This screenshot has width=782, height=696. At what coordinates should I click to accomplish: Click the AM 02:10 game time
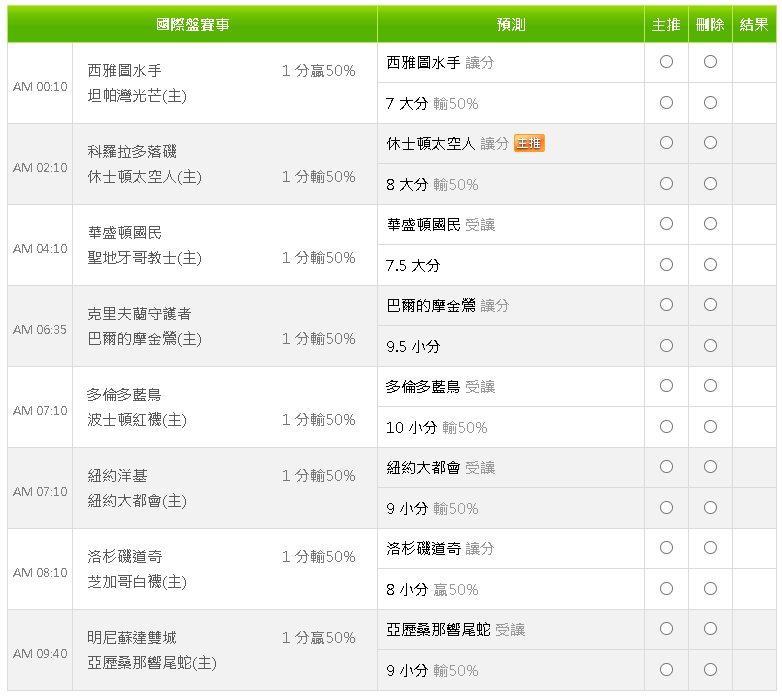[40, 168]
